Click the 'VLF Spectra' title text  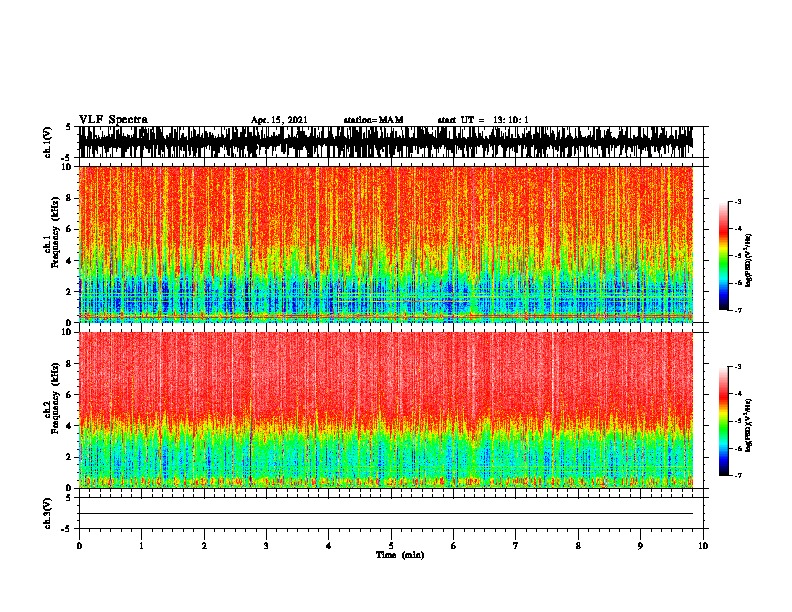113,120
